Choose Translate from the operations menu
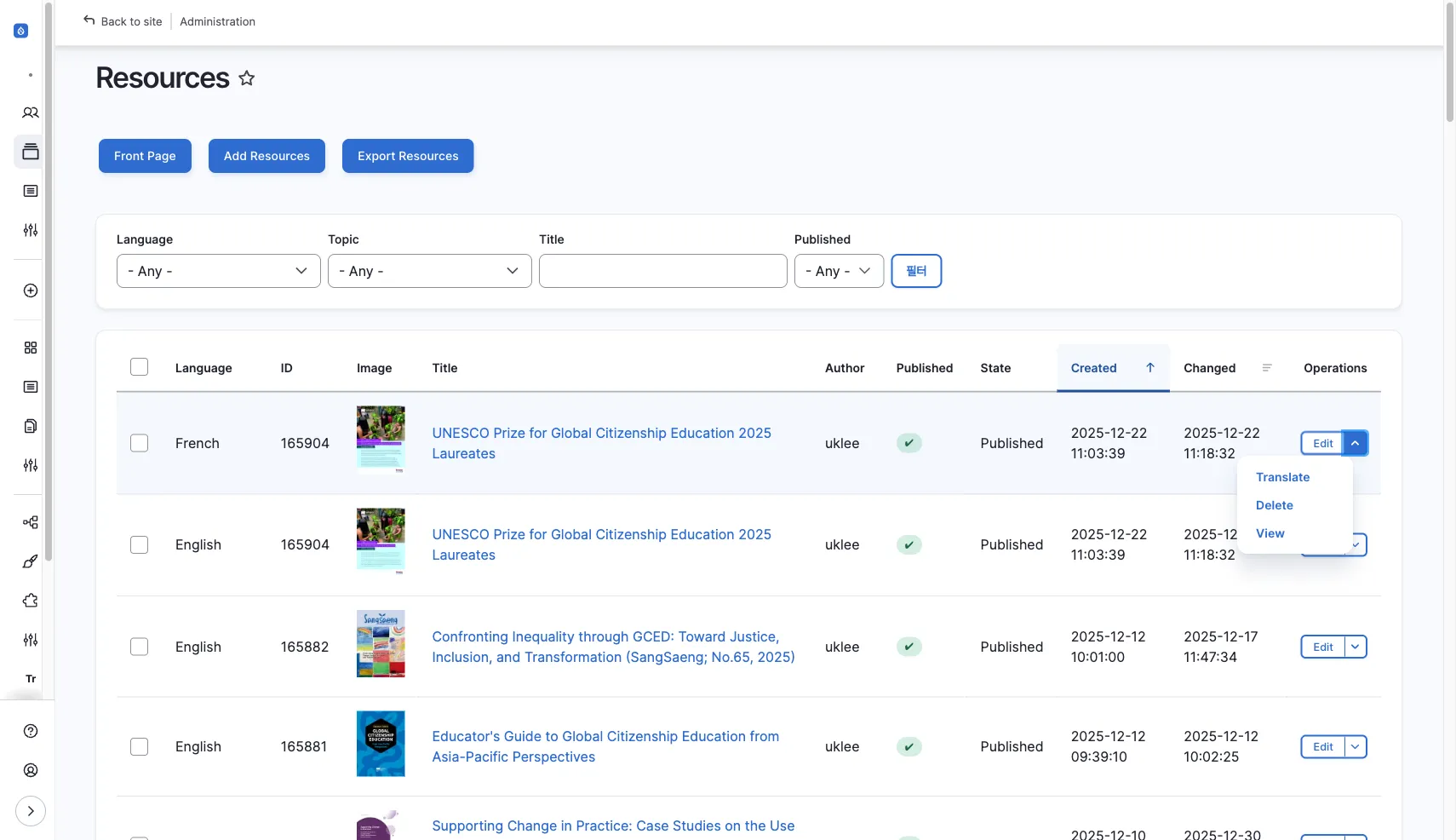Screen dimensions: 1456x840 pos(1282,477)
